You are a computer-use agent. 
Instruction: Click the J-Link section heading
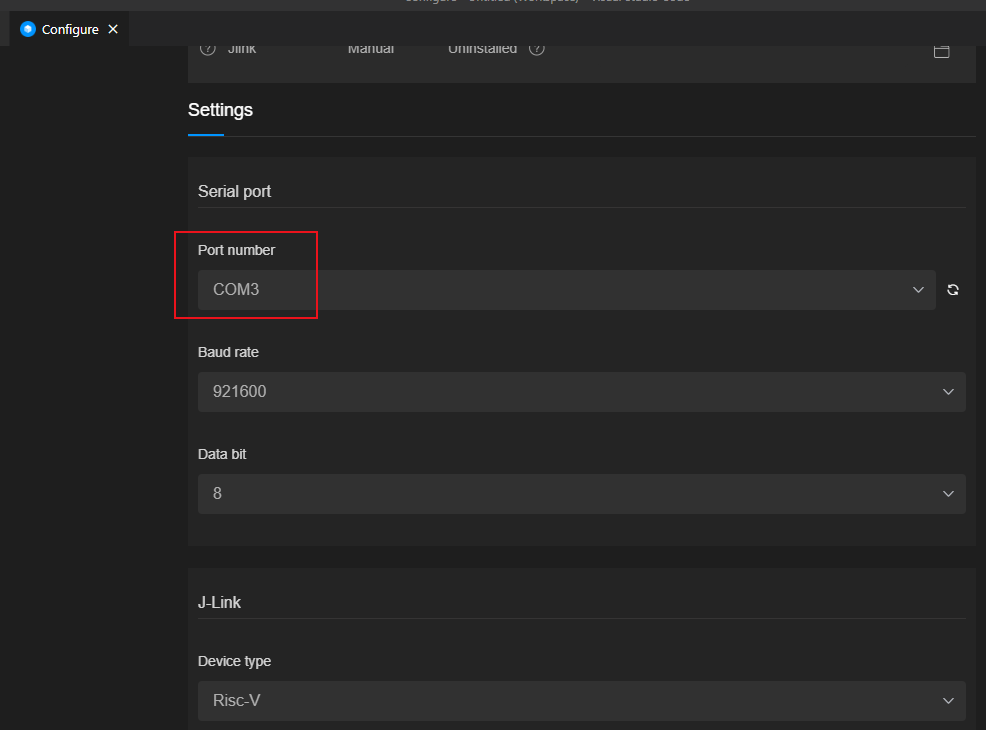(219, 602)
